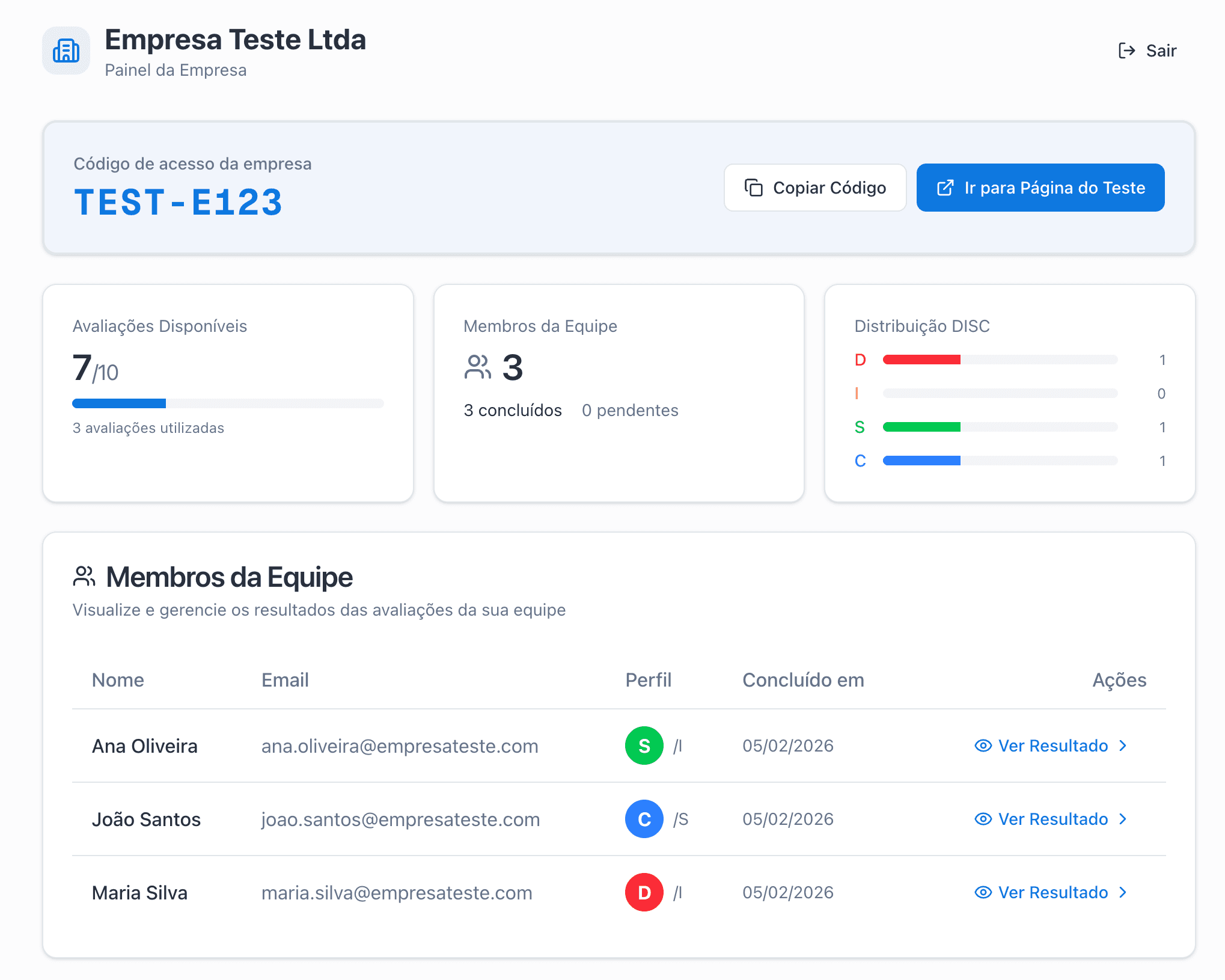Select the access code TEST-E123
1225x980 pixels.
coord(177,201)
